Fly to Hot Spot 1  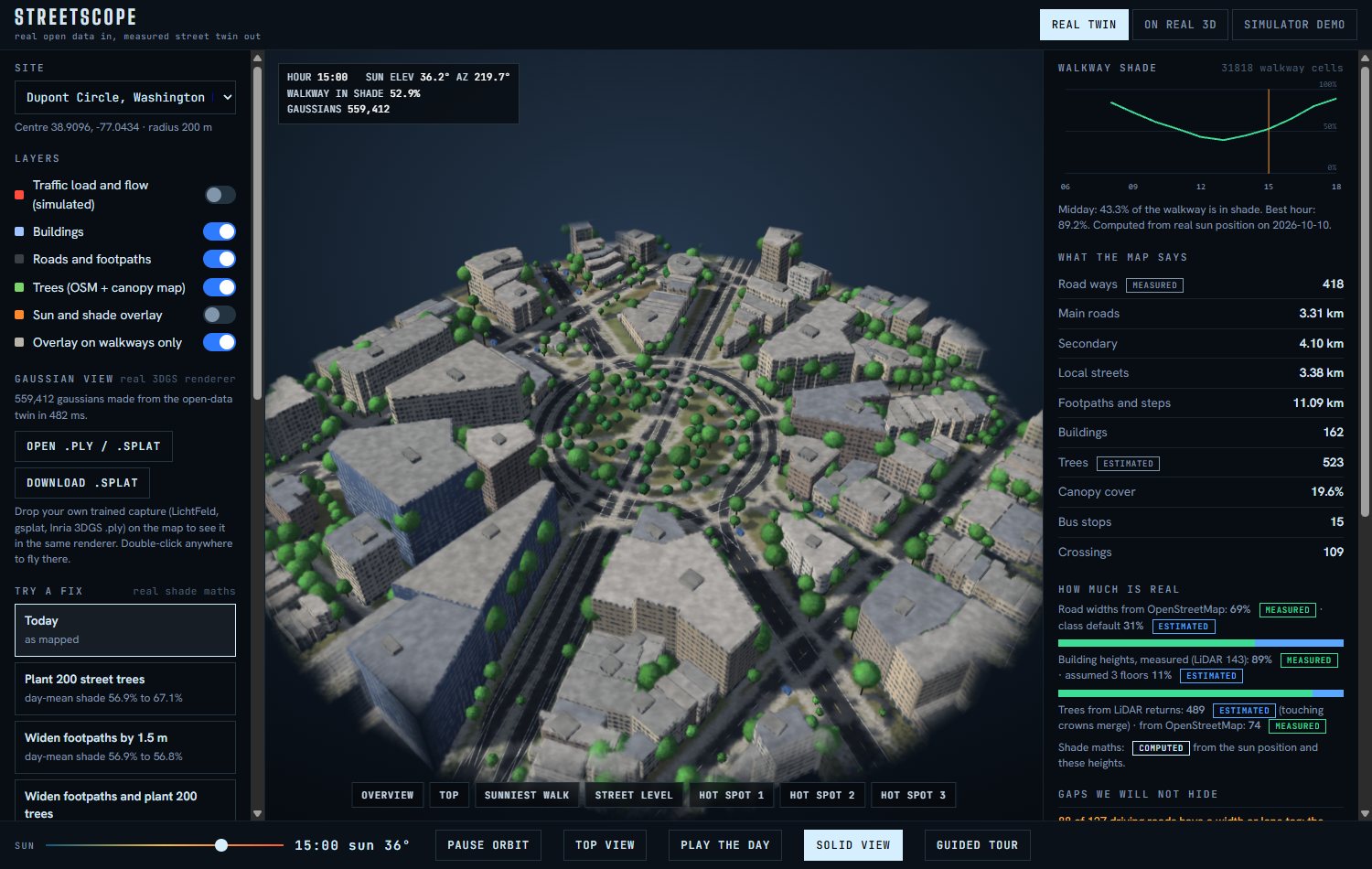[x=732, y=795]
